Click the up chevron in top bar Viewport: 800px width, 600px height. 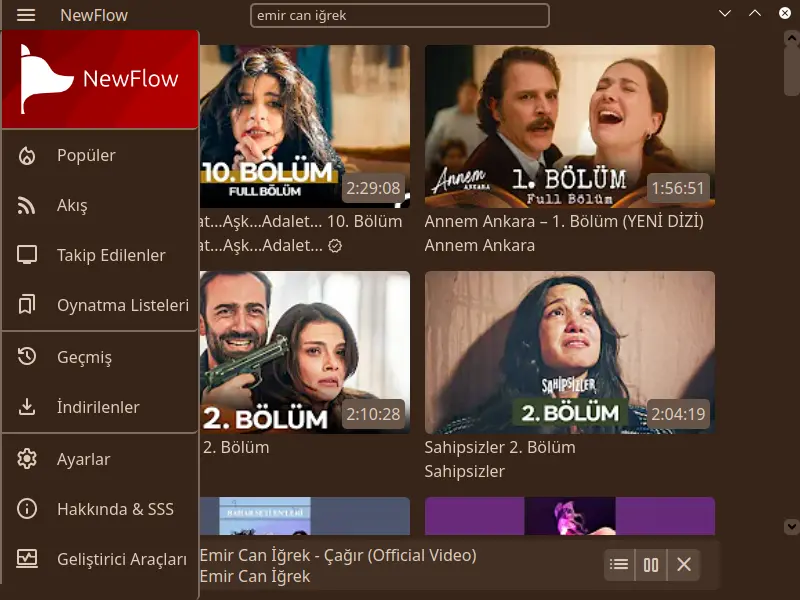[x=755, y=14]
